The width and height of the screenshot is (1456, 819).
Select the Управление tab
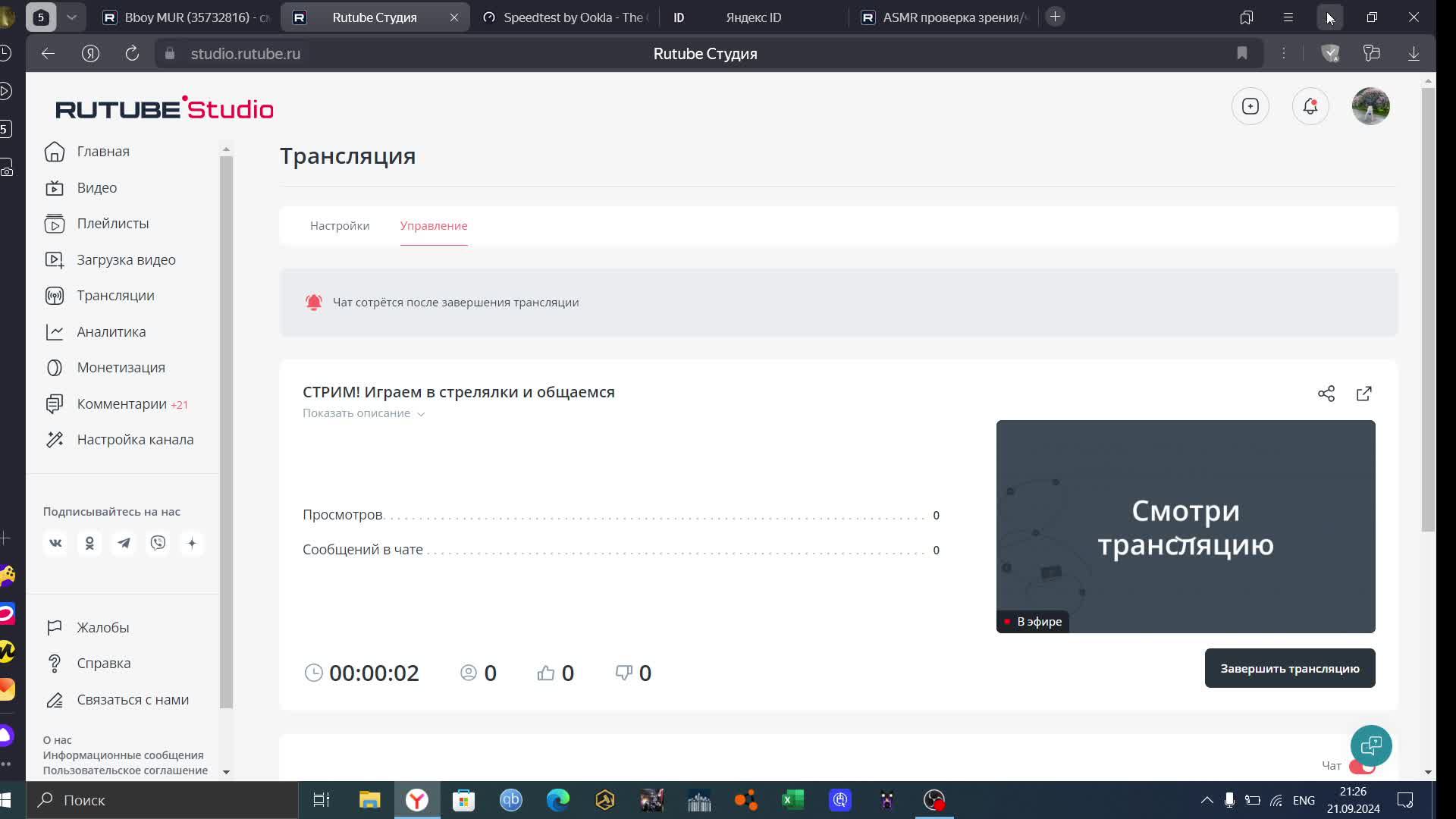coord(434,226)
